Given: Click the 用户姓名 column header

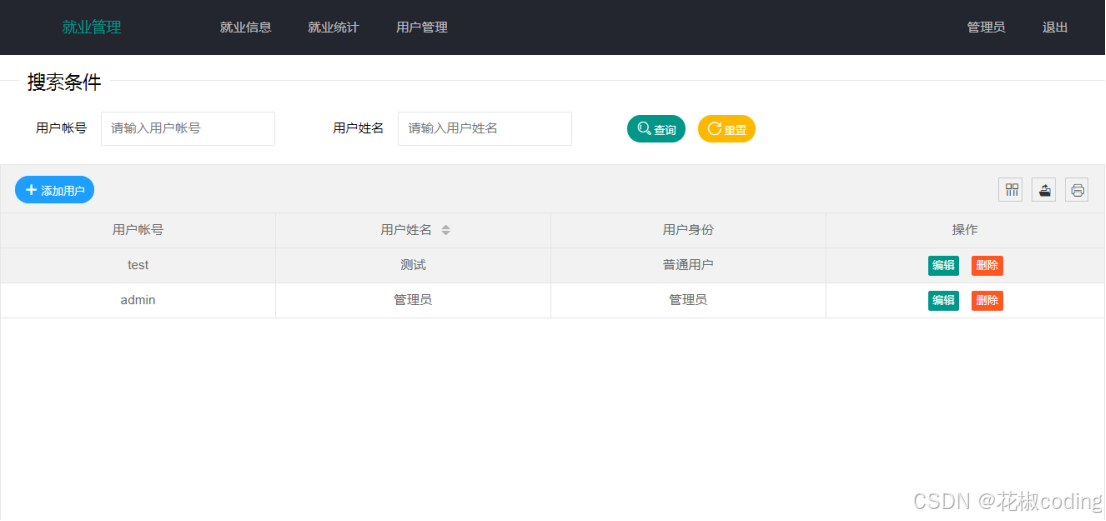Looking at the screenshot, I should pyautogui.click(x=413, y=230).
